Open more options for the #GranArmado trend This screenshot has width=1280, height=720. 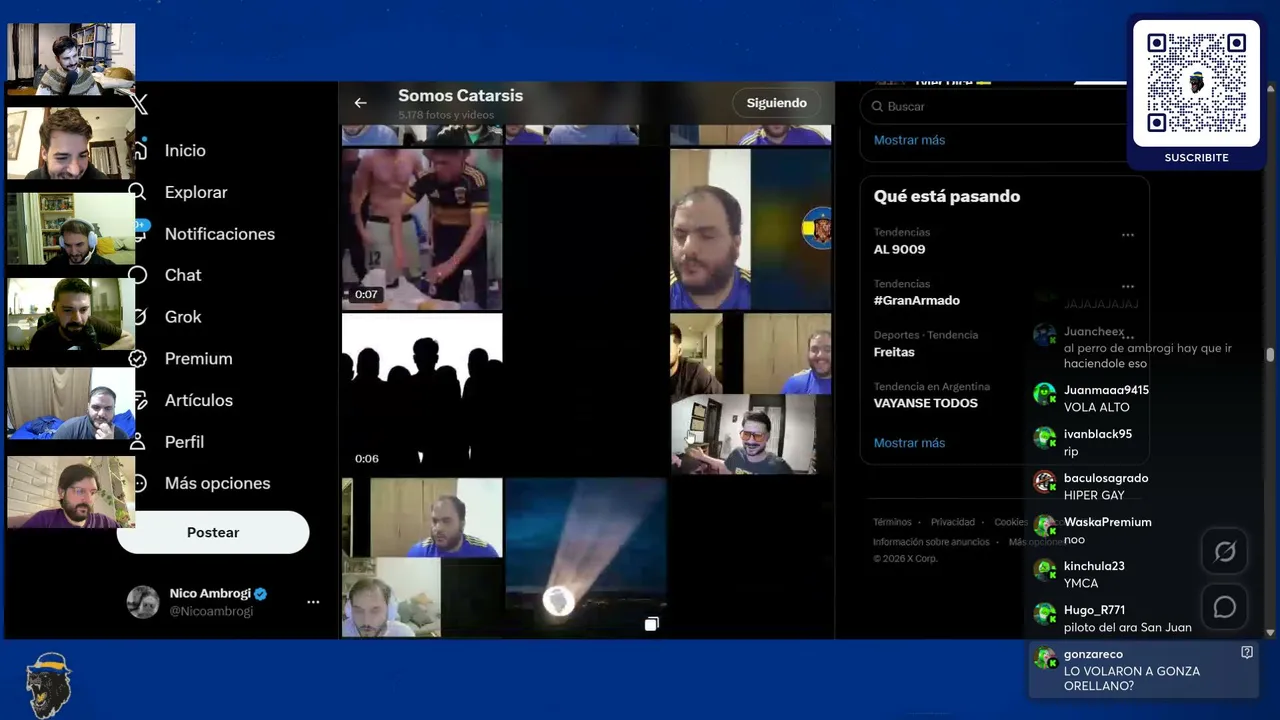pyautogui.click(x=1128, y=286)
